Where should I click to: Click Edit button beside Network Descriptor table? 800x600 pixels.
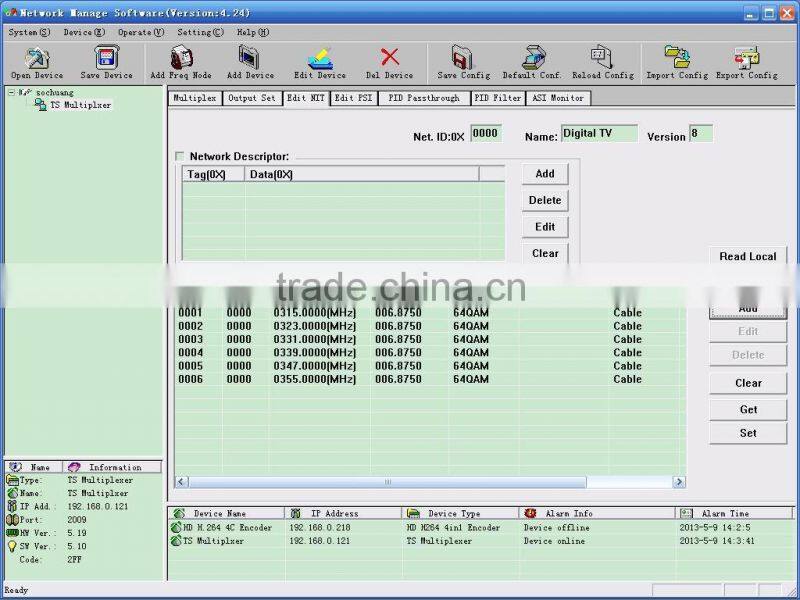click(x=545, y=227)
